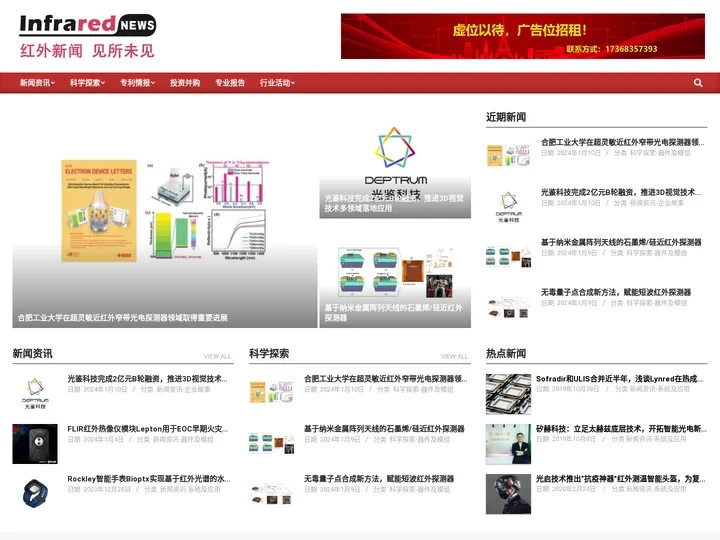The height and width of the screenshot is (540, 720).
Task: Click the Sofradir sensor chips thumbnail
Action: tap(508, 394)
